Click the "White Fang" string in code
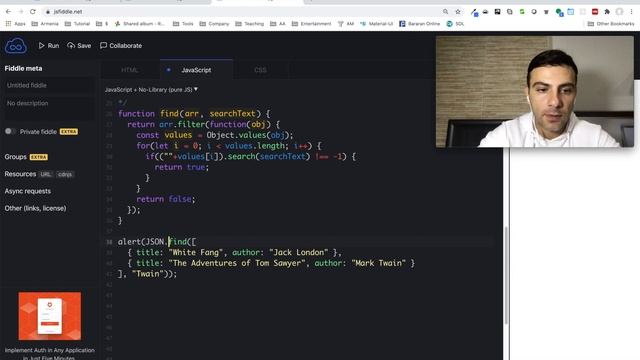Viewport: 640px width, 360px height. click(196, 252)
